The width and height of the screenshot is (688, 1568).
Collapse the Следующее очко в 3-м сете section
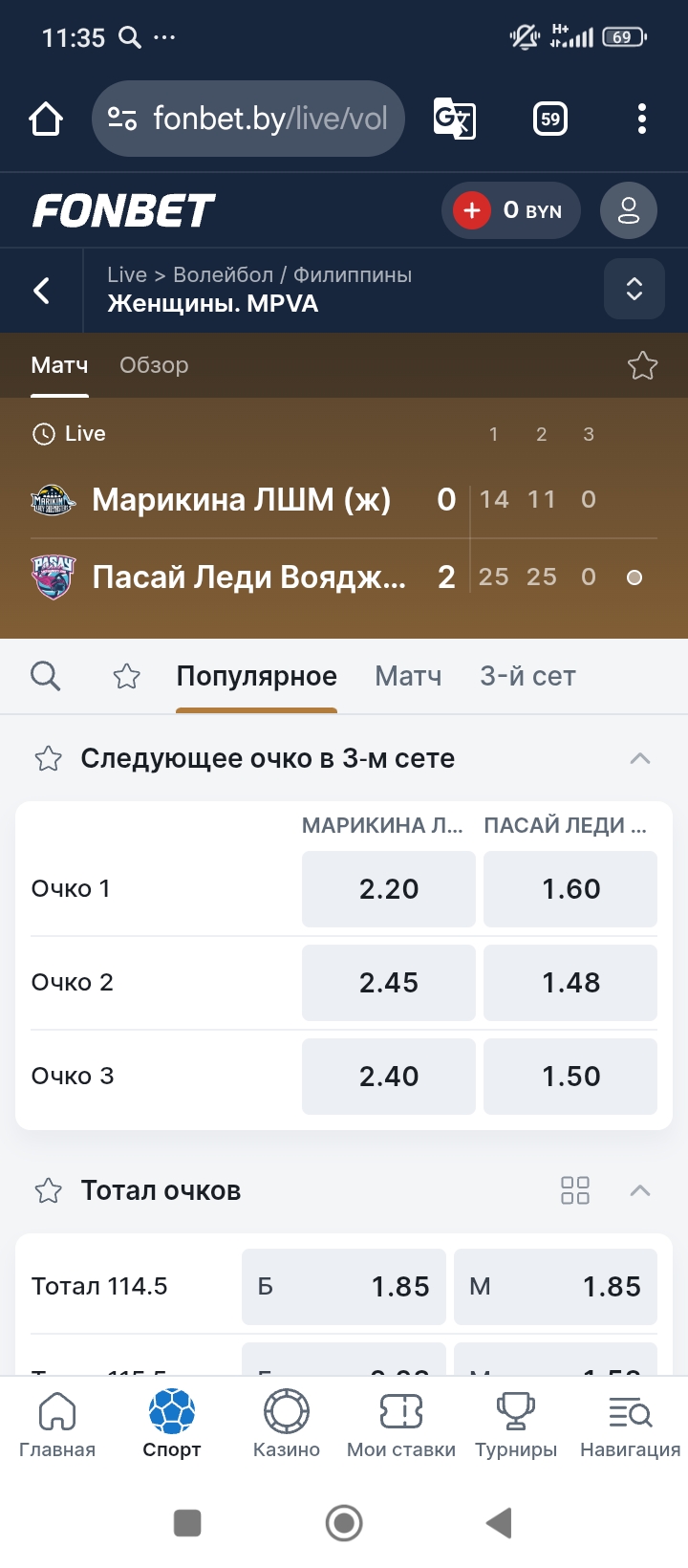click(x=640, y=759)
